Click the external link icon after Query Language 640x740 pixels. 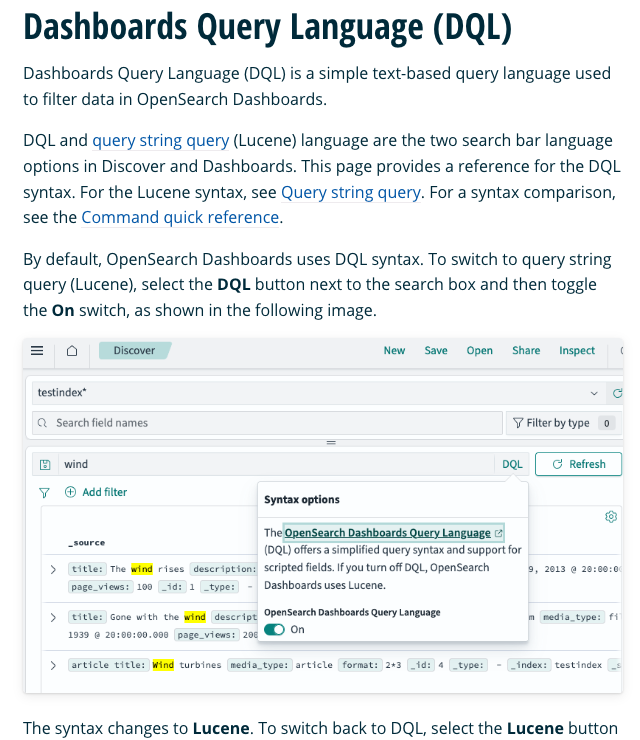coord(498,533)
